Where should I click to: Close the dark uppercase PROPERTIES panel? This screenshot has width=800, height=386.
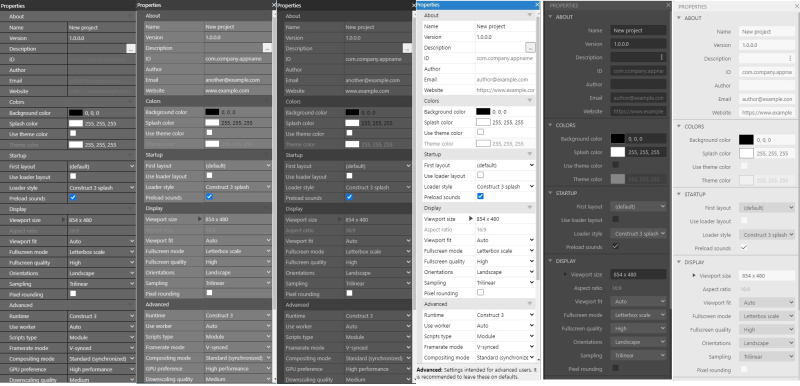[x=668, y=5]
